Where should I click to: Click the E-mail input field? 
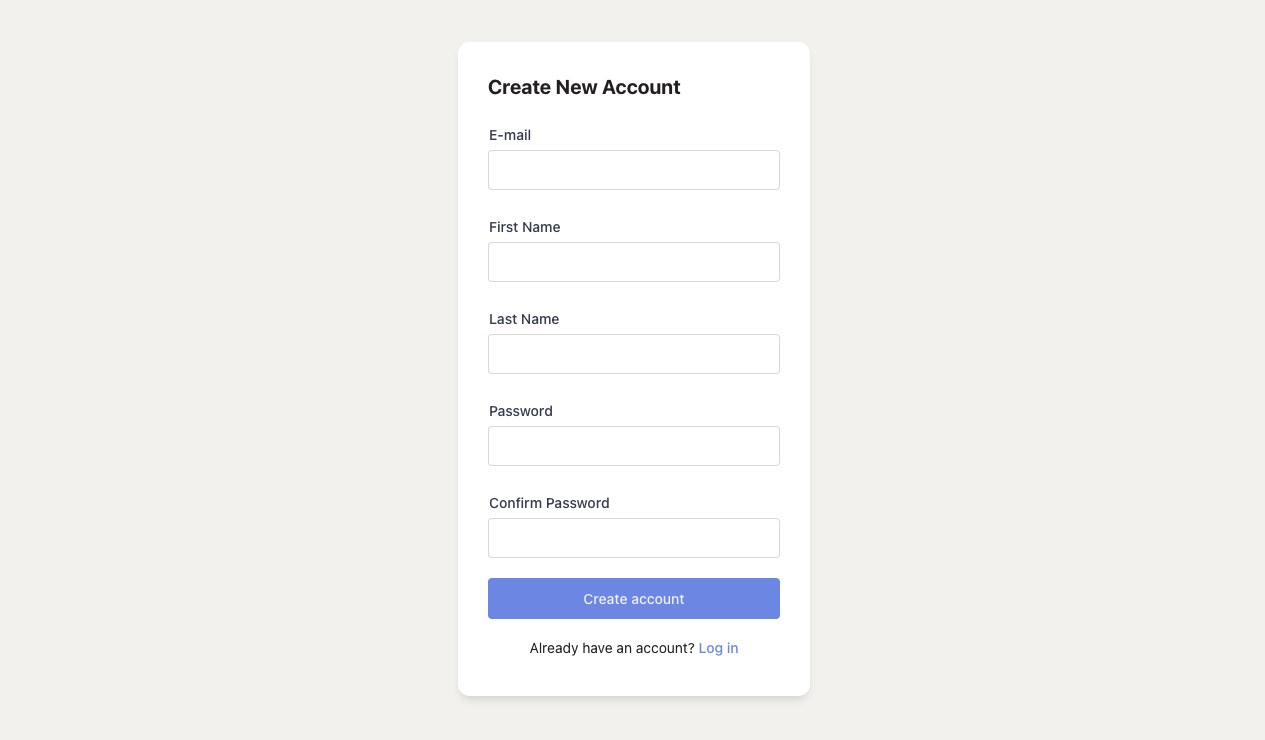(634, 169)
